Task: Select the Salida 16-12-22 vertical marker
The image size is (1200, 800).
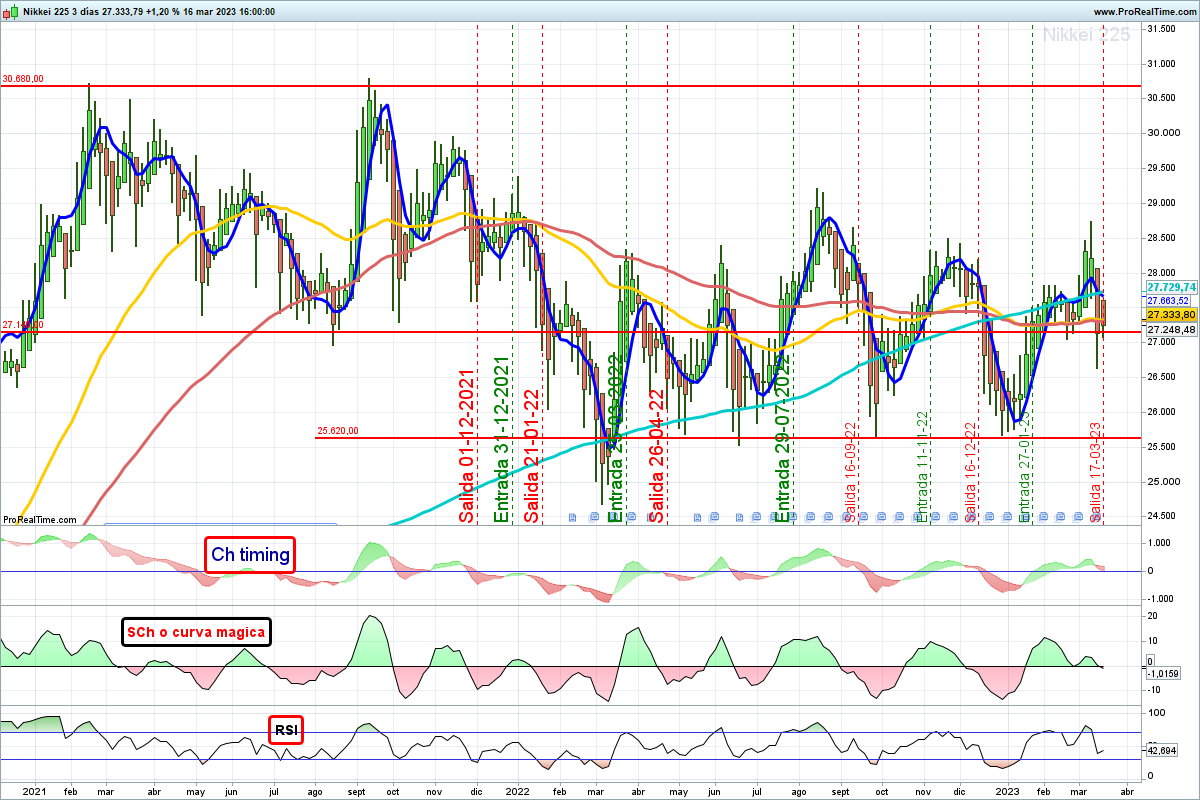Action: tap(970, 470)
